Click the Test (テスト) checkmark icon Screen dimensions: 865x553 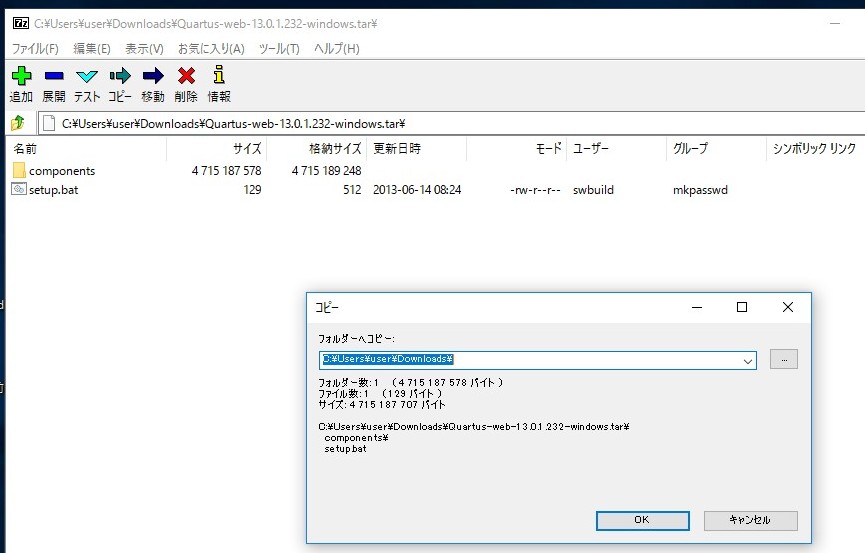[x=87, y=76]
